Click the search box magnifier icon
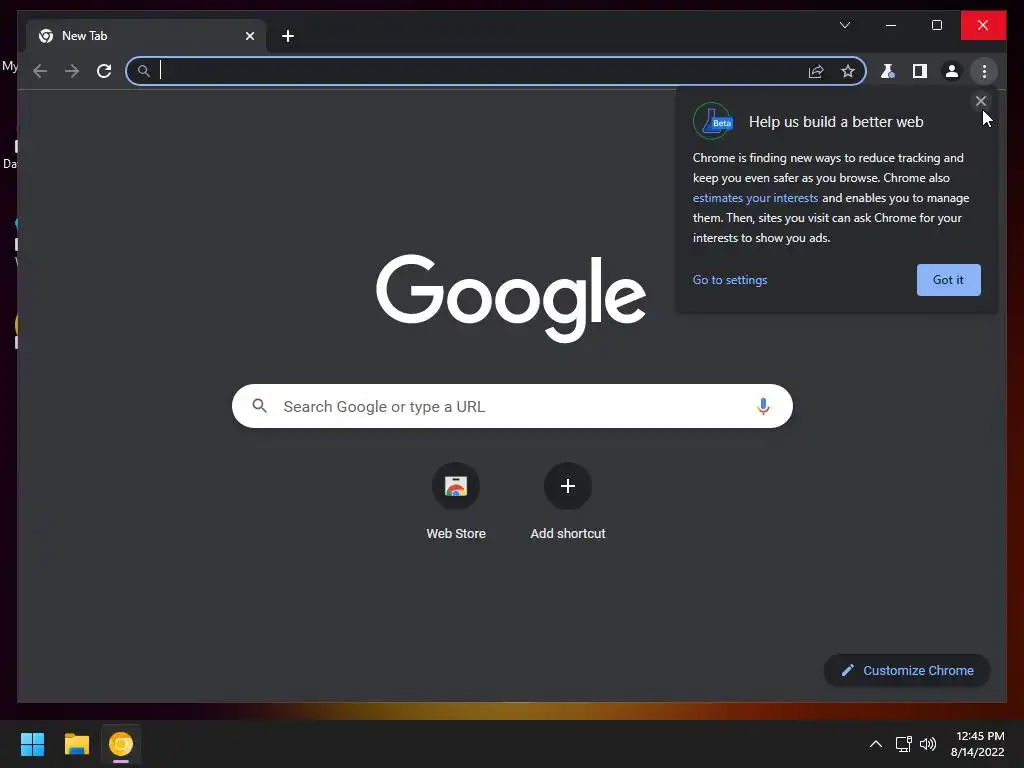 pyautogui.click(x=259, y=406)
